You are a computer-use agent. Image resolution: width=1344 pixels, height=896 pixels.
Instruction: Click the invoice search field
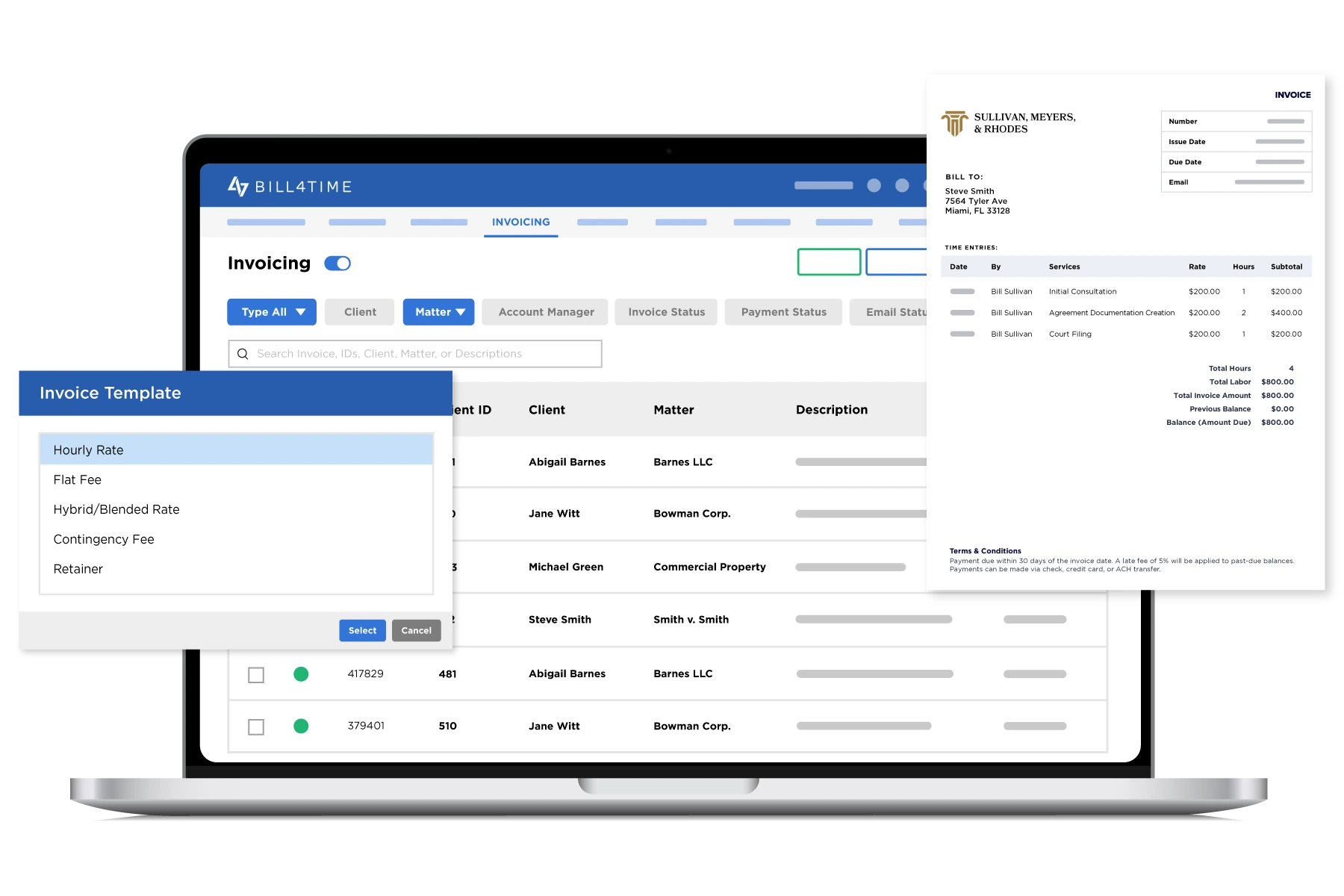[415, 354]
